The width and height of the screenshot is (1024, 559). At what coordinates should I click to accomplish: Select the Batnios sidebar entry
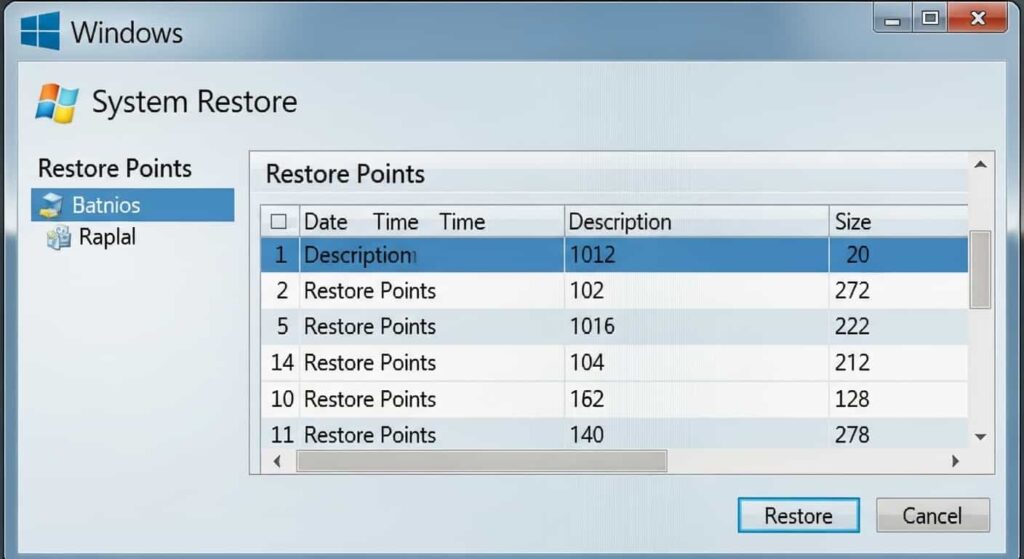tap(133, 205)
